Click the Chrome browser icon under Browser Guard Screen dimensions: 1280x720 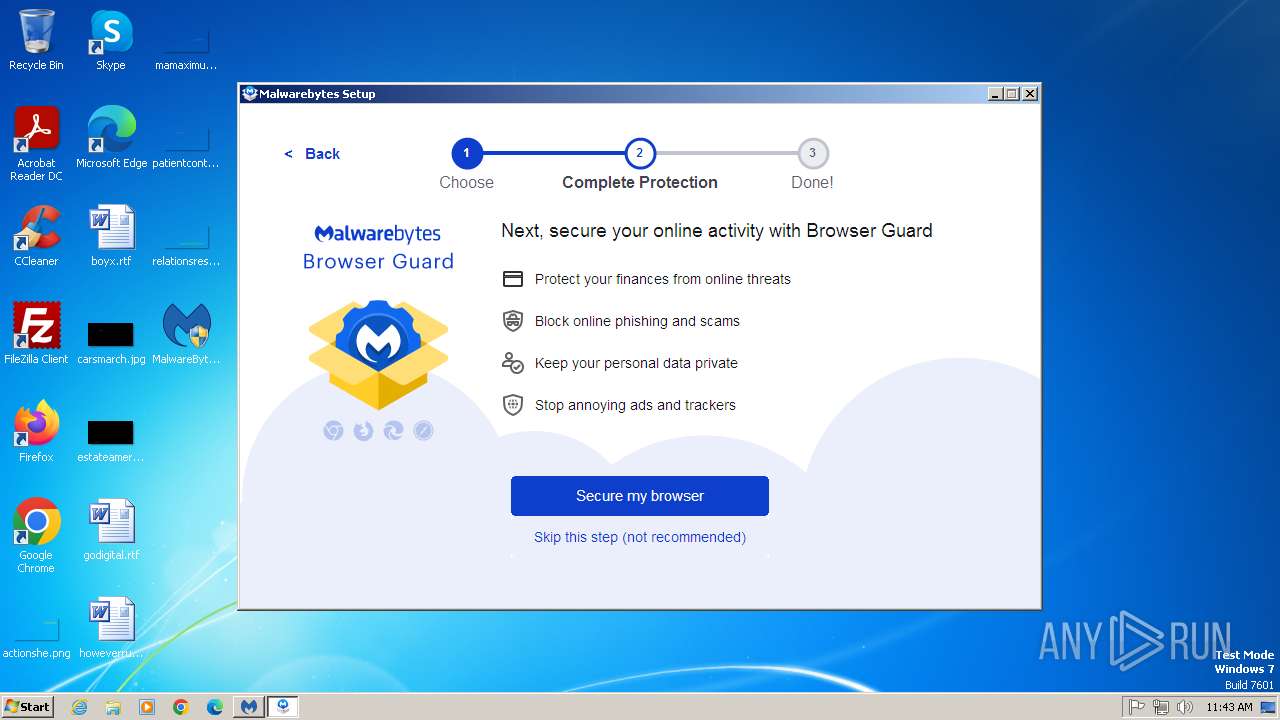pyautogui.click(x=334, y=431)
